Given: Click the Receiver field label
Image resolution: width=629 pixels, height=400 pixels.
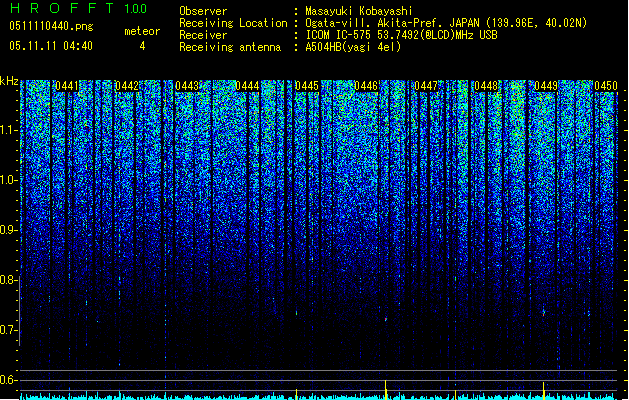Looking at the screenshot, I should click(203, 35).
